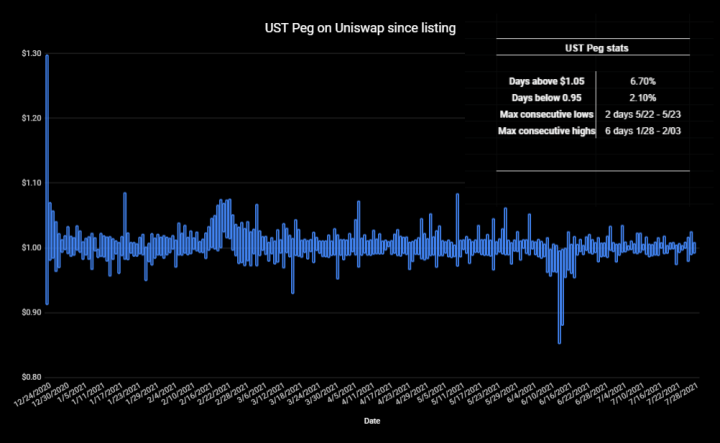Click the lowest bar near 6/16/2021
This screenshot has height=443, width=720.
[x=559, y=295]
